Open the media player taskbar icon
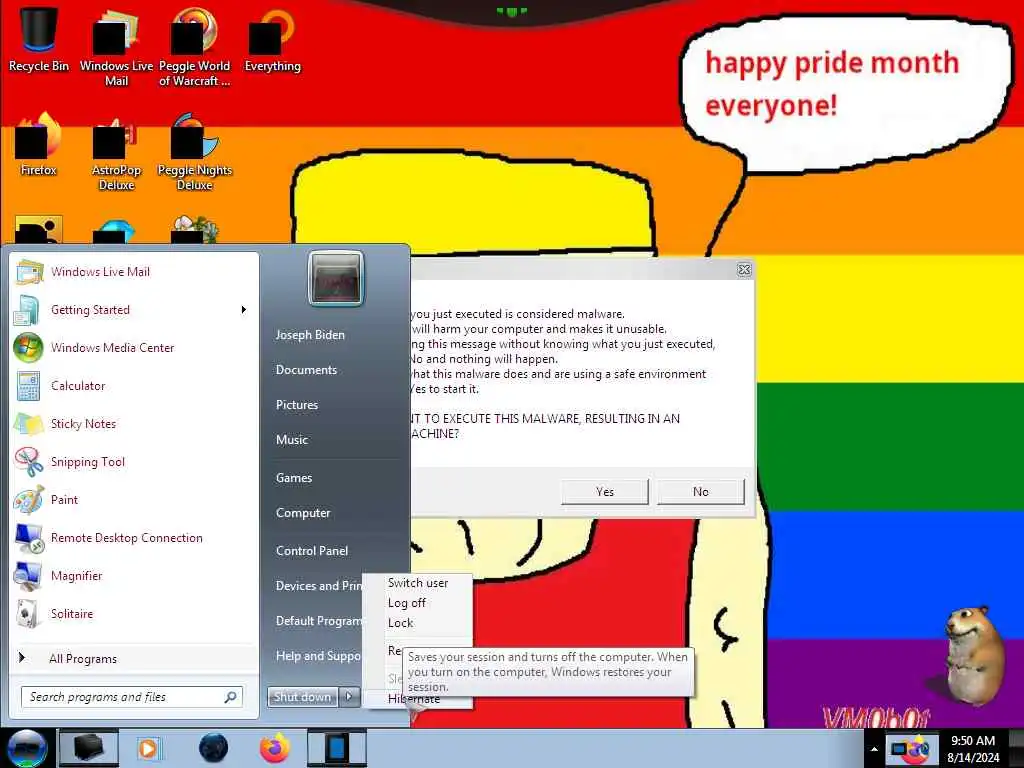The image size is (1024, 768). [x=148, y=748]
